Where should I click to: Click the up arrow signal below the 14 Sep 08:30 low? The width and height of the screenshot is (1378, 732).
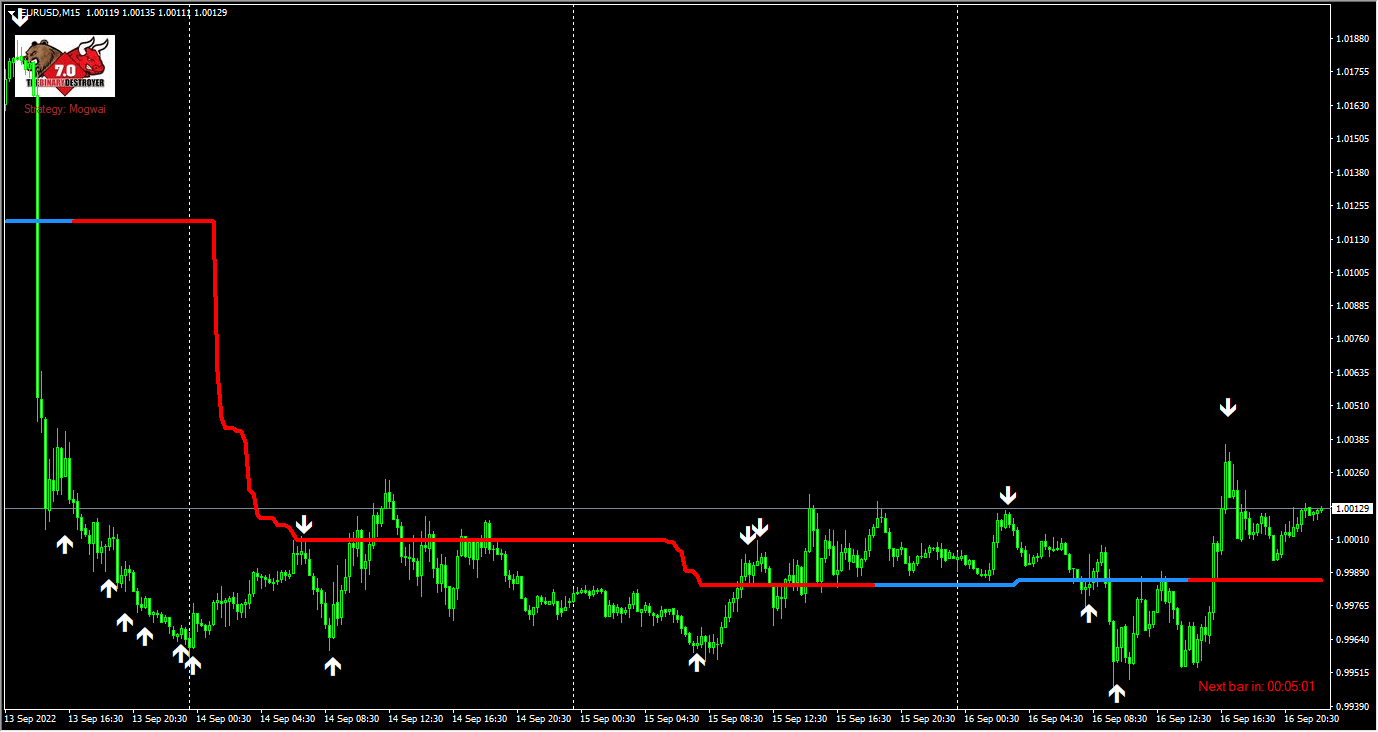333,666
